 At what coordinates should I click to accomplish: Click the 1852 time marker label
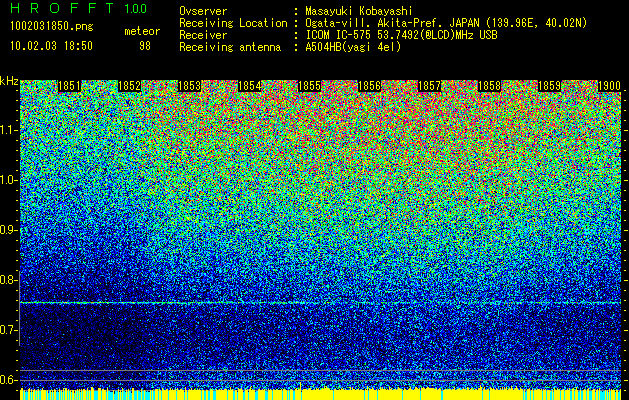click(x=129, y=86)
